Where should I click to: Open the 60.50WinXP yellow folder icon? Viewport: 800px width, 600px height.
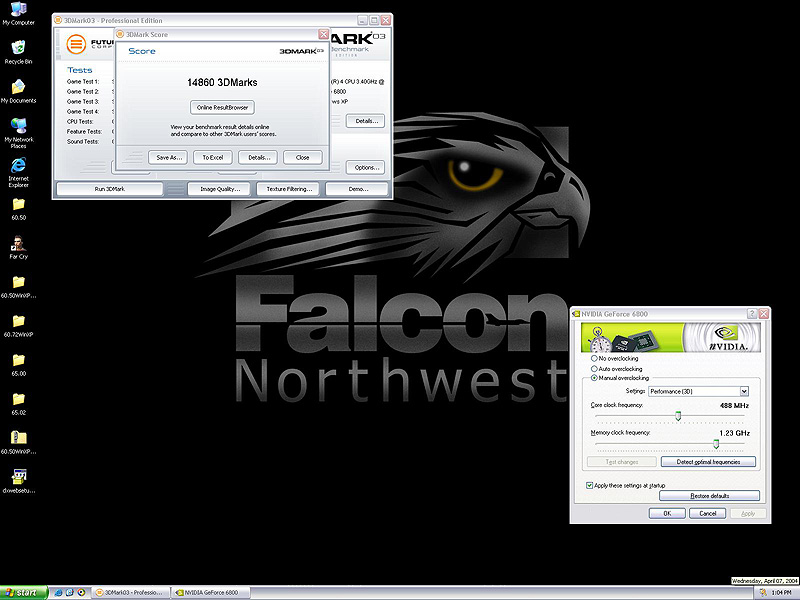click(18, 287)
